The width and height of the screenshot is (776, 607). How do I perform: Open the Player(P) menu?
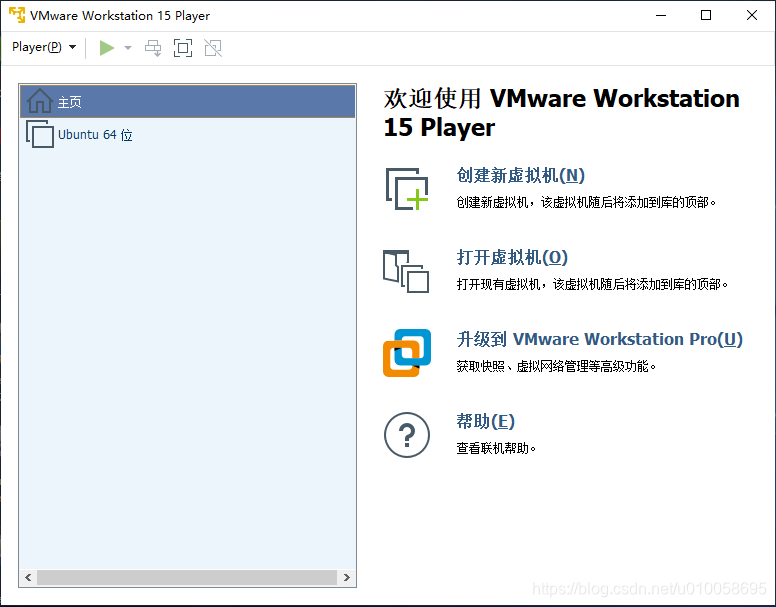pos(44,47)
